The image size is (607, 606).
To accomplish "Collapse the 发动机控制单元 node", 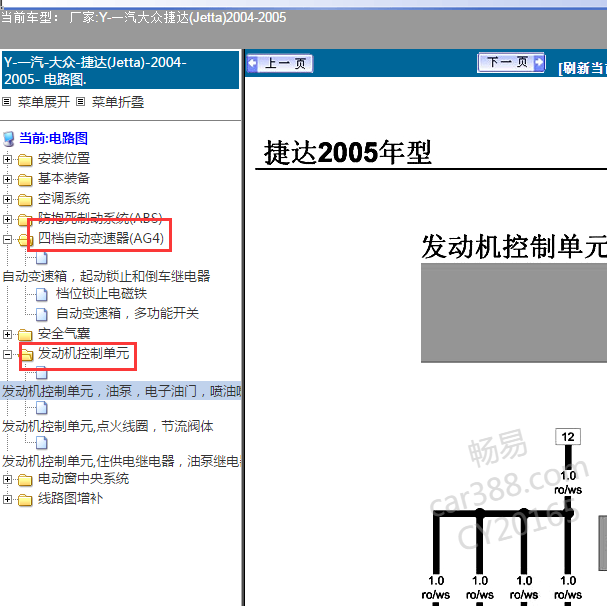I will 7,354.
